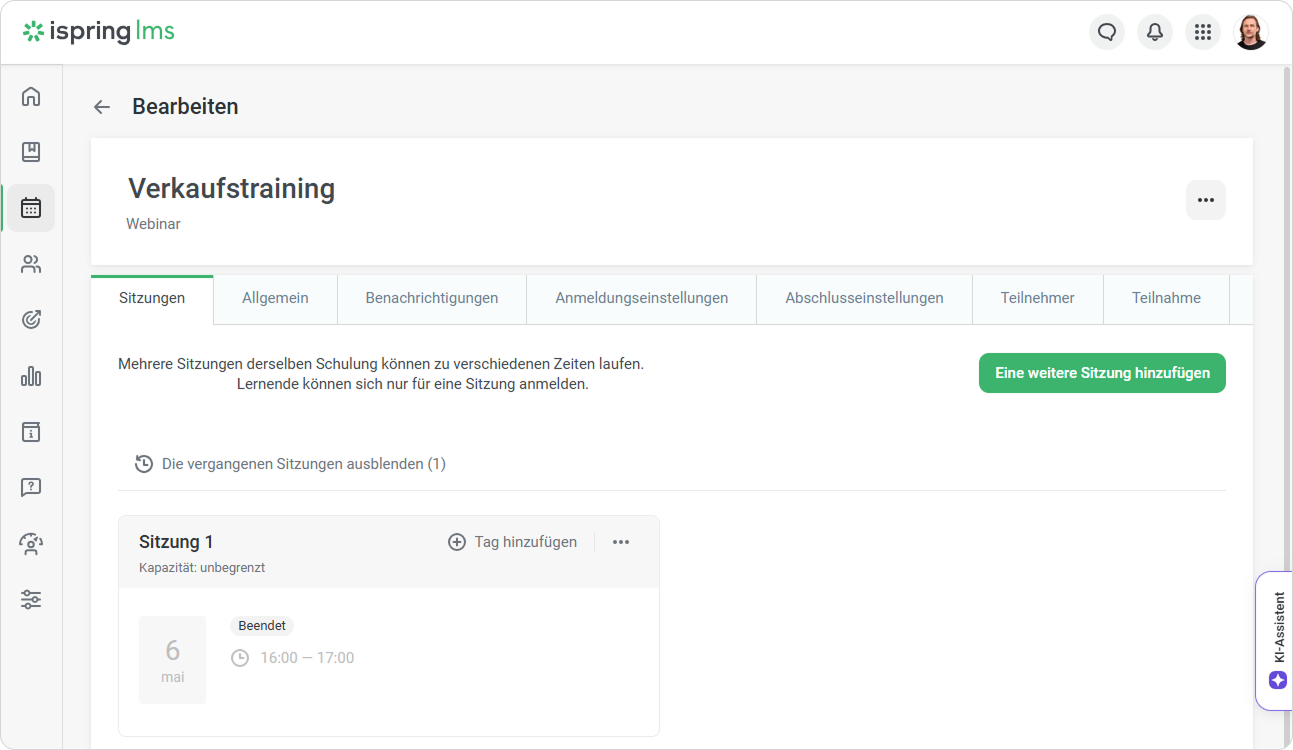Open the Home icon in sidebar
The image size is (1293, 750).
click(31, 96)
